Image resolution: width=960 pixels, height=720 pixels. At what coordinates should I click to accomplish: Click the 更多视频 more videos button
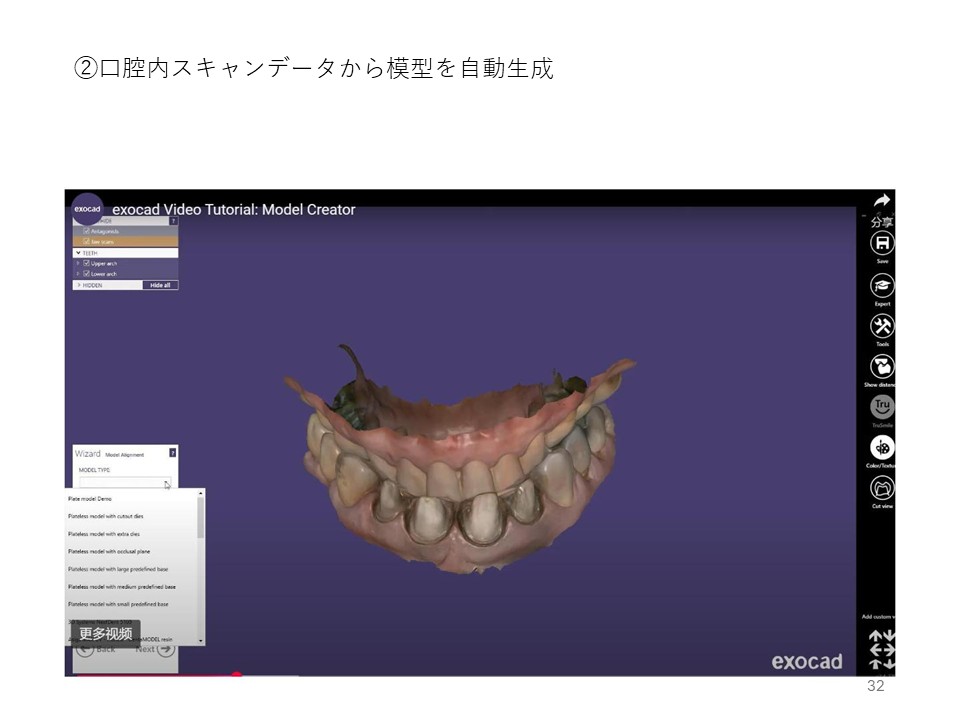(105, 633)
